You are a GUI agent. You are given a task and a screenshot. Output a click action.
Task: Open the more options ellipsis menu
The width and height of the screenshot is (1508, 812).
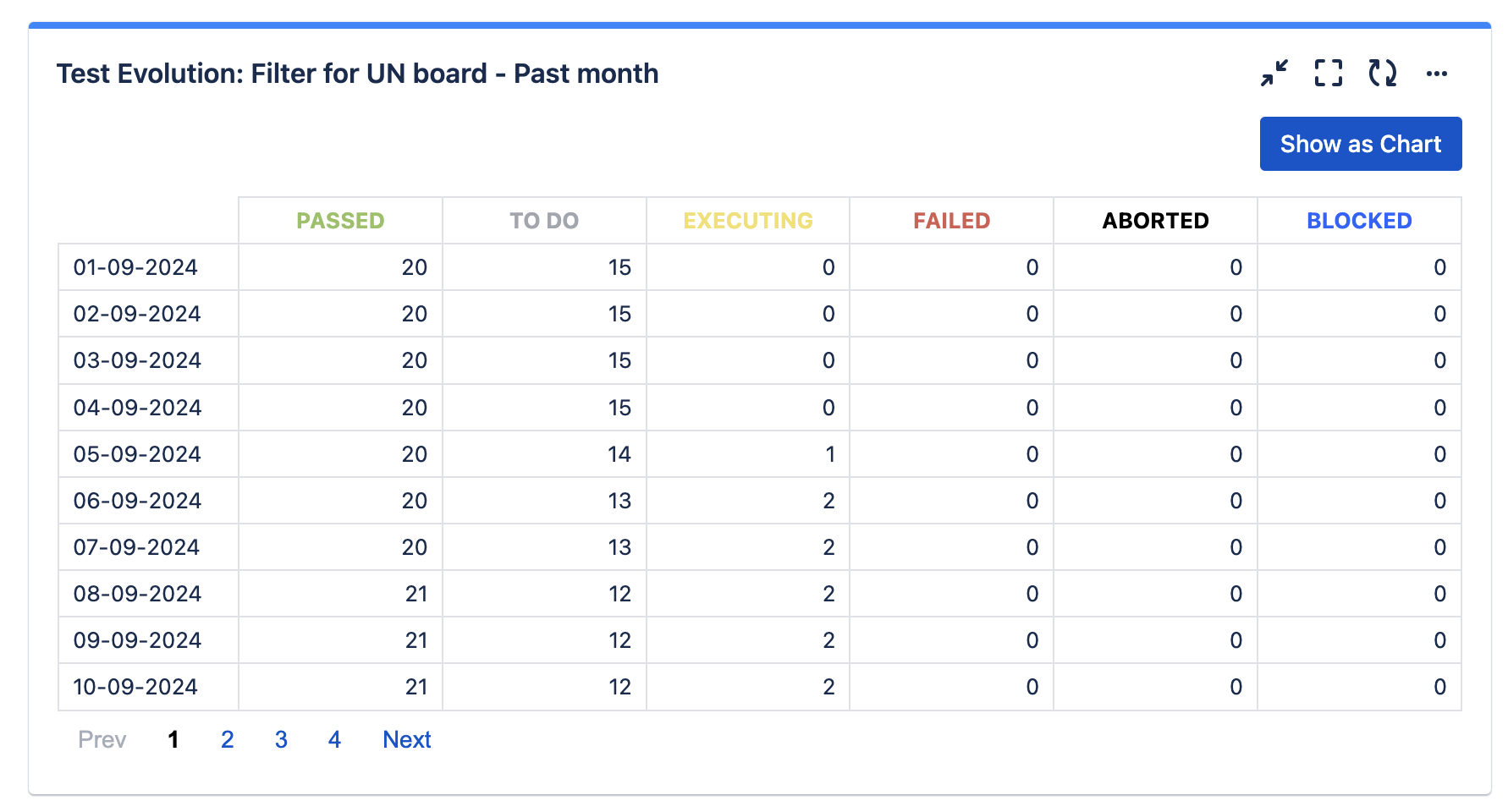(x=1437, y=74)
